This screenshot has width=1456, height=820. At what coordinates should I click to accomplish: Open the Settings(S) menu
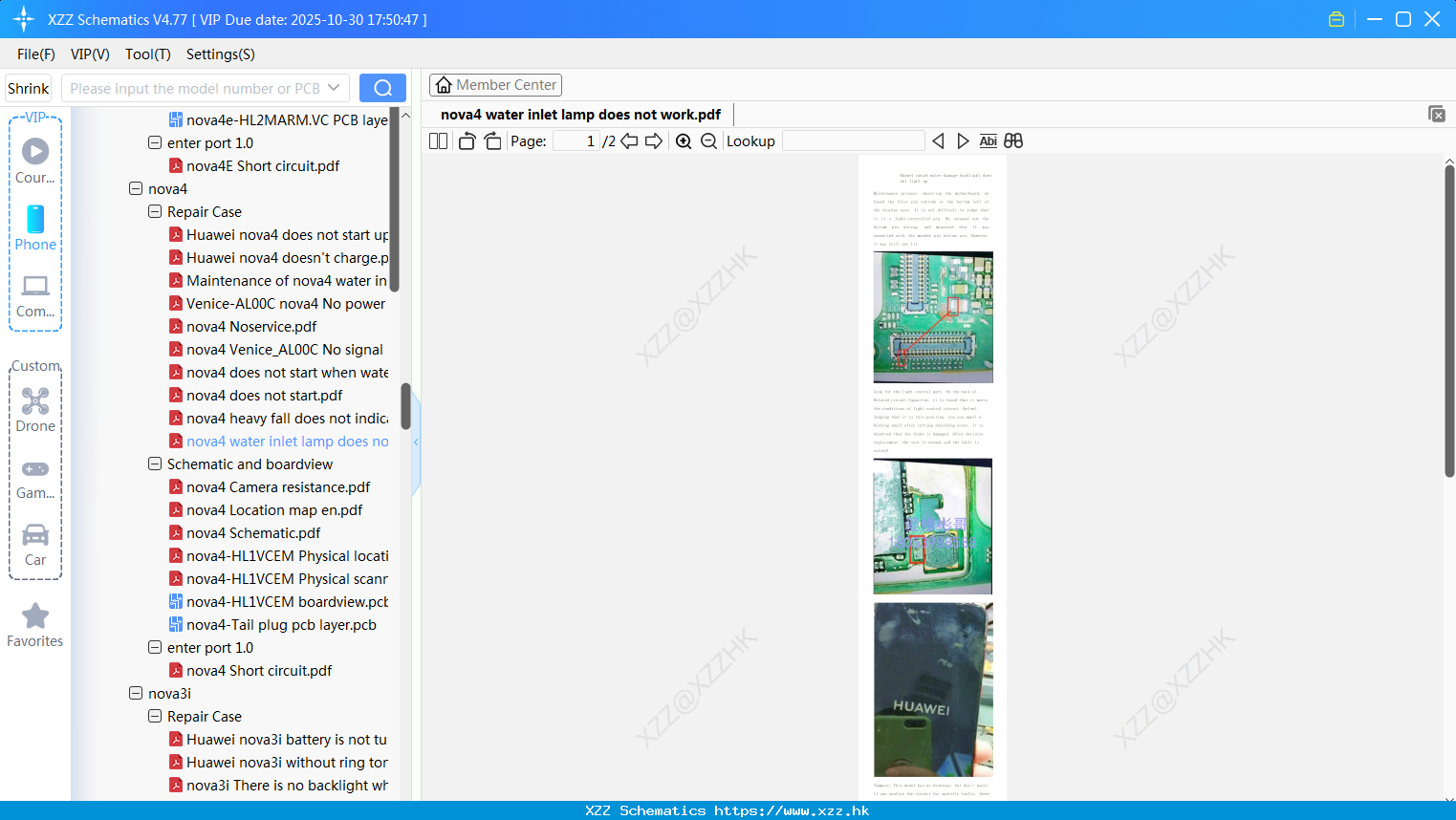point(221,54)
